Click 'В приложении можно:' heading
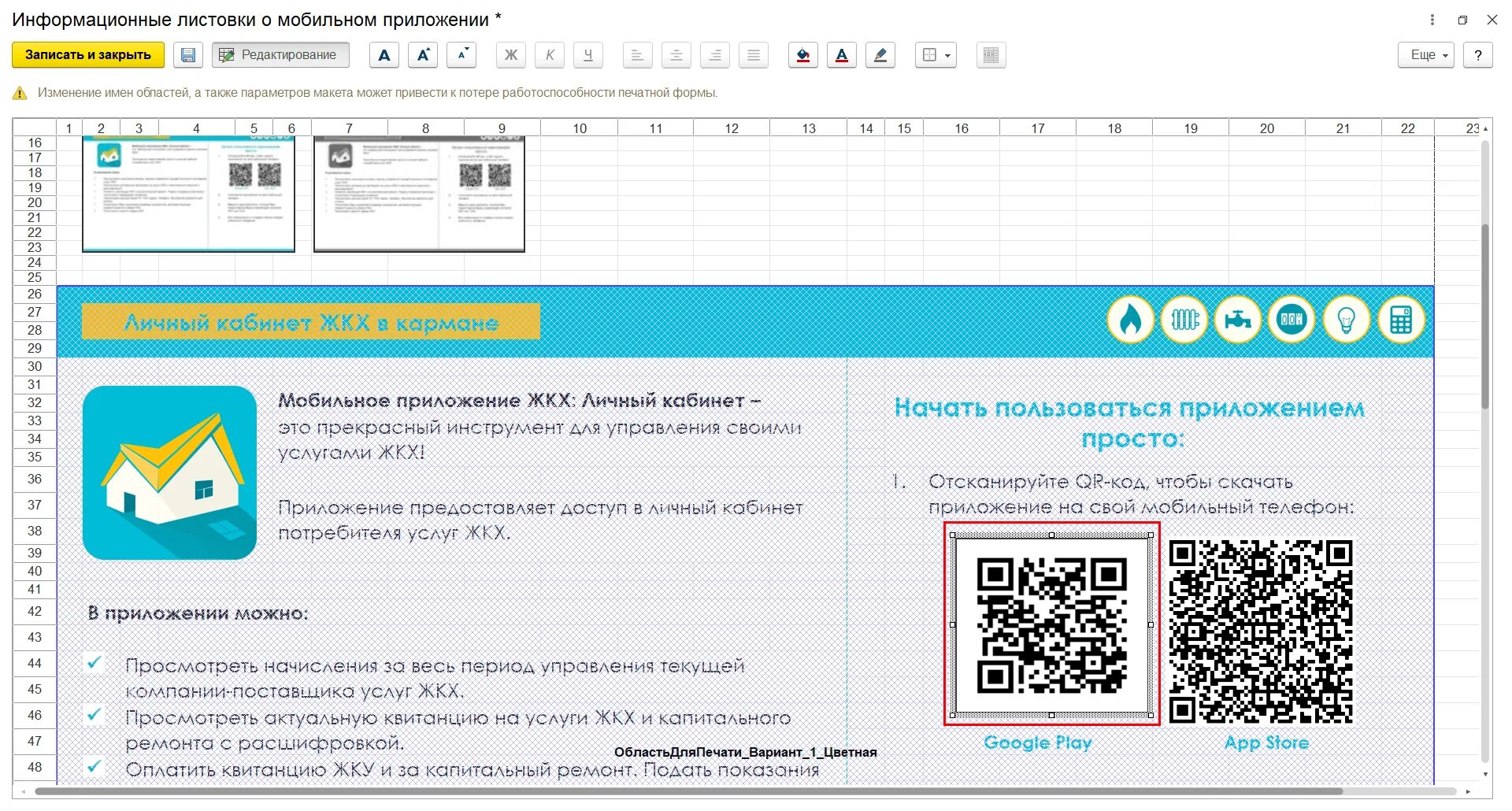Viewport: 1512px width, 811px height. click(x=198, y=613)
